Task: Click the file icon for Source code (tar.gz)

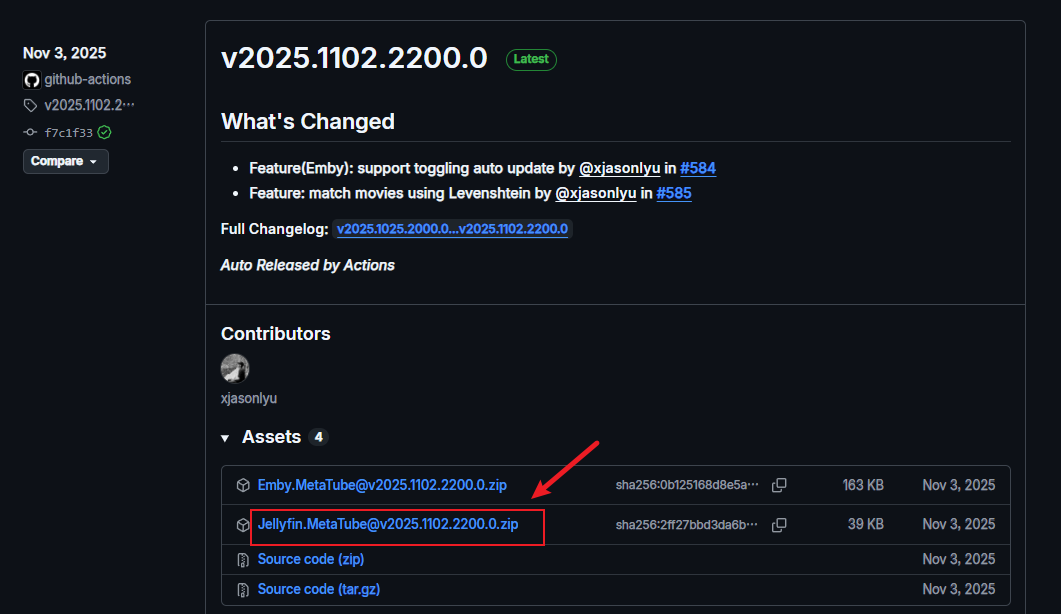Action: tap(243, 590)
